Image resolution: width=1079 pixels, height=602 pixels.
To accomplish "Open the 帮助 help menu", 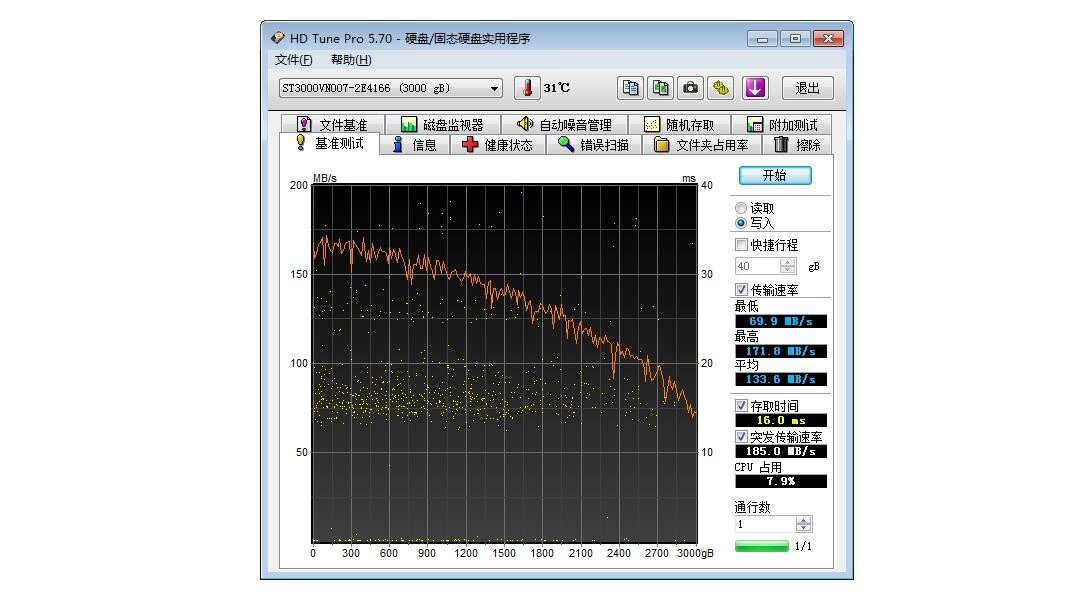I will coord(350,60).
